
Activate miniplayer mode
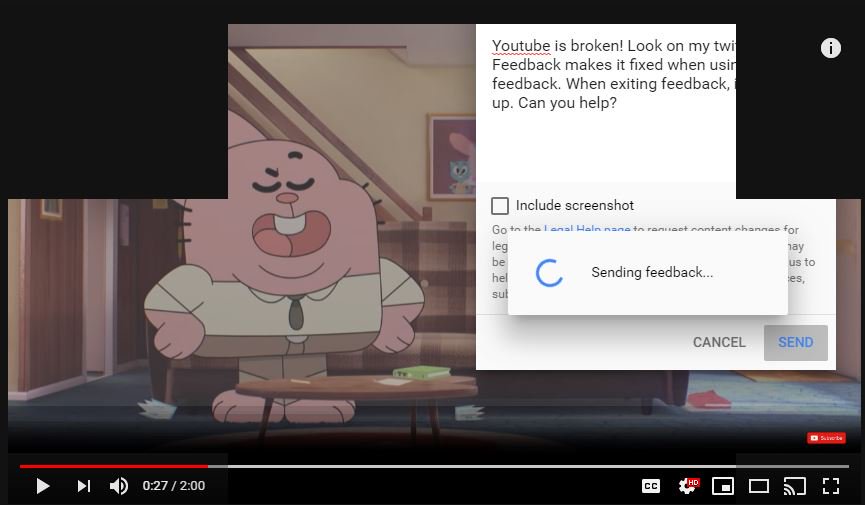(723, 486)
